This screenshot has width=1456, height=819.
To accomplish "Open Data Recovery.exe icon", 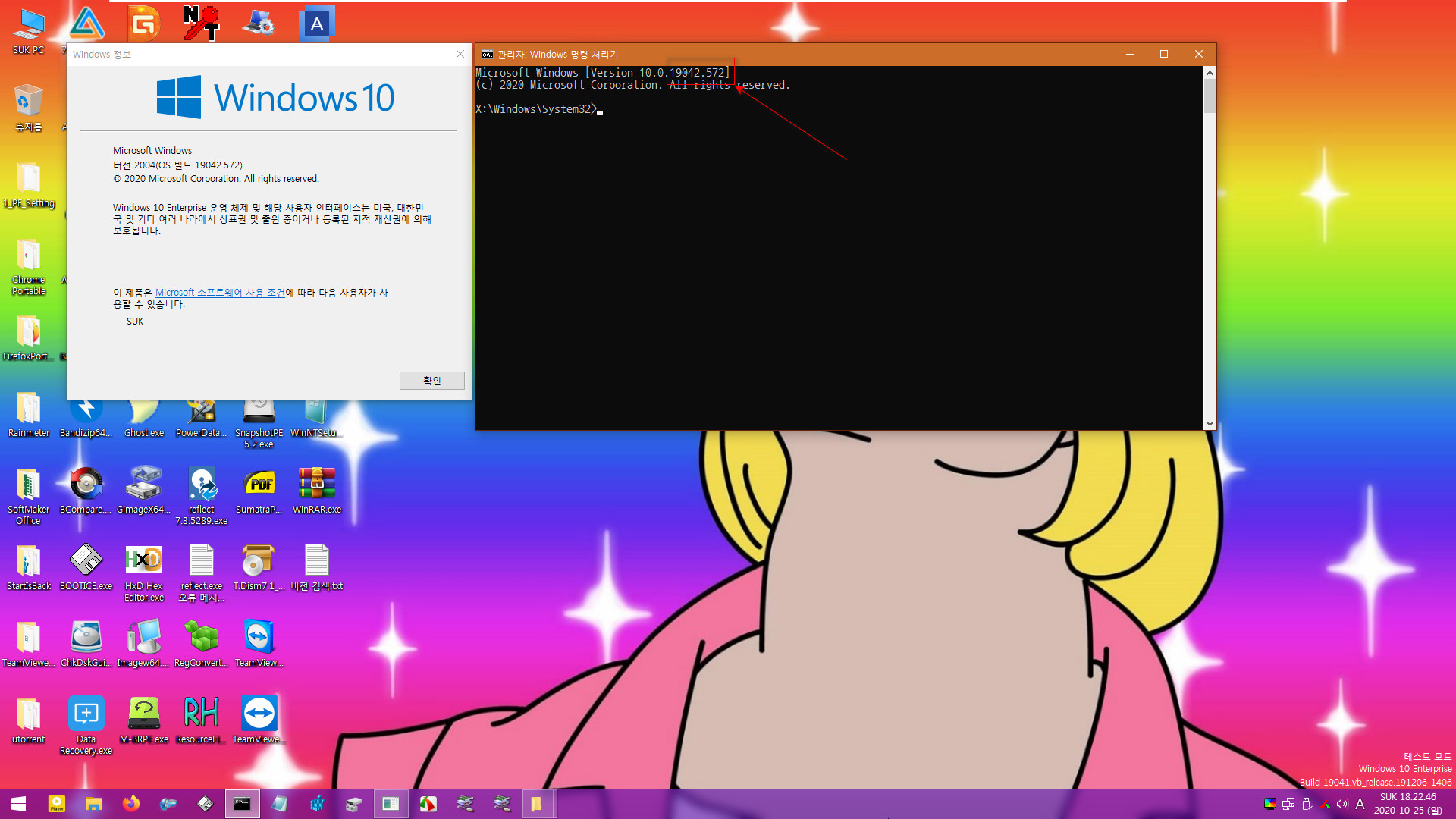I will 86,726.
